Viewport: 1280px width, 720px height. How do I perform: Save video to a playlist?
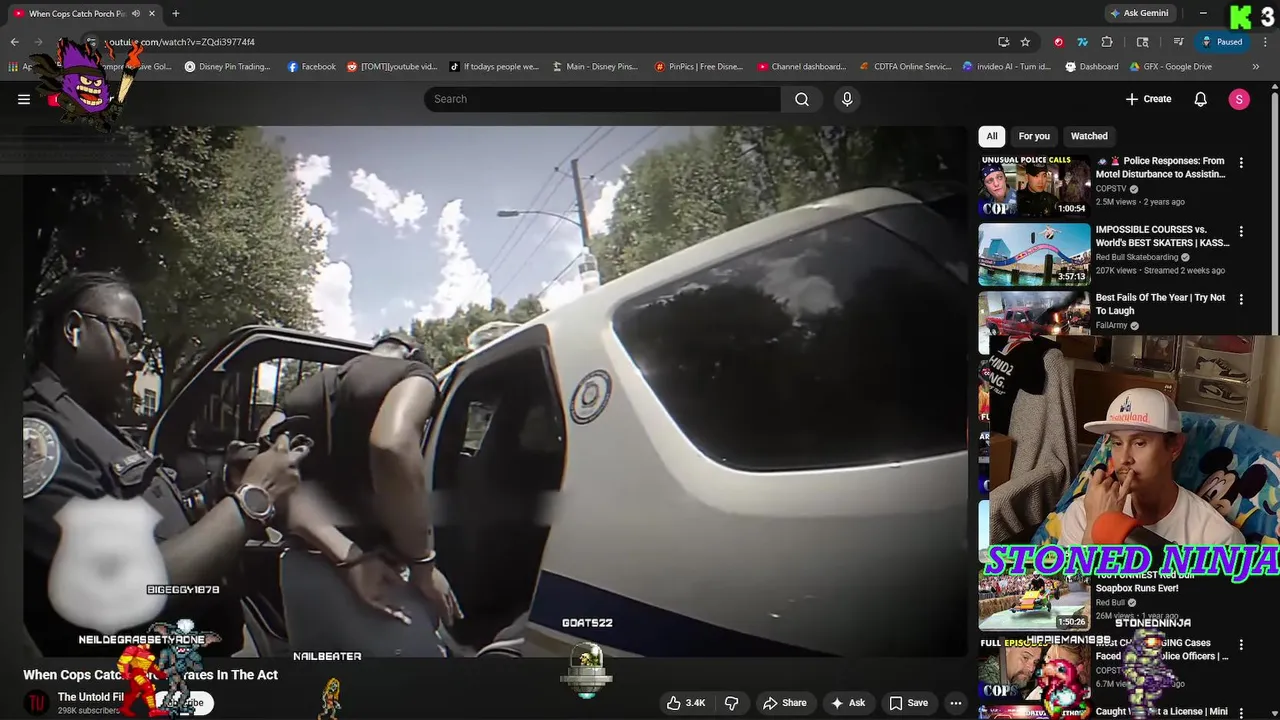(x=909, y=703)
